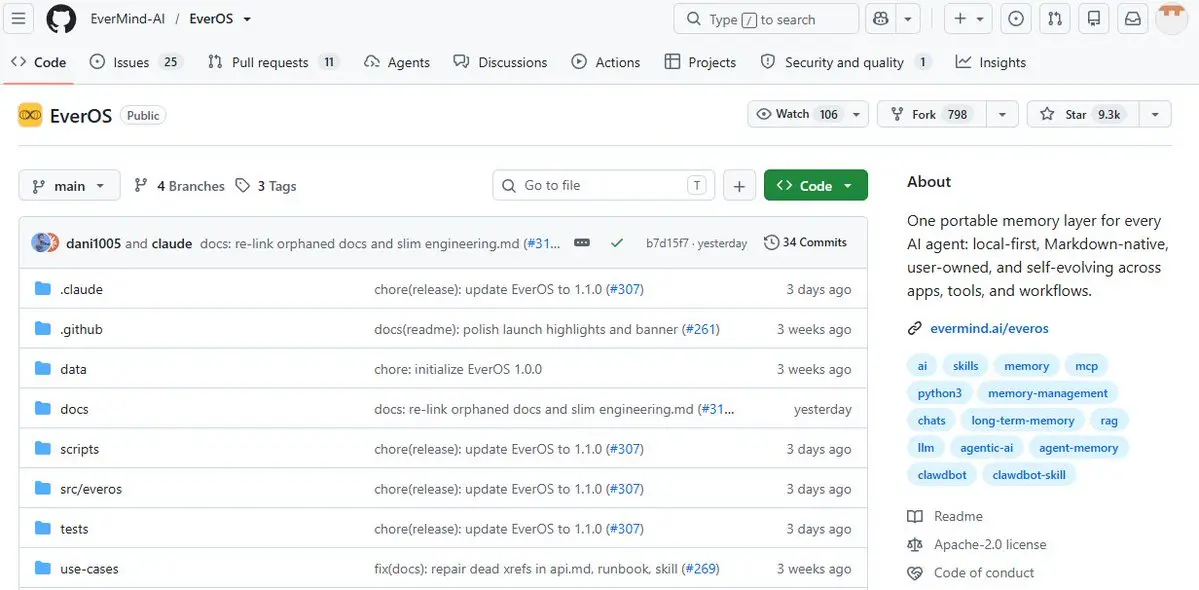The width and height of the screenshot is (1199, 590).
Task: Open the Copilot chat icon
Action: [x=881, y=19]
